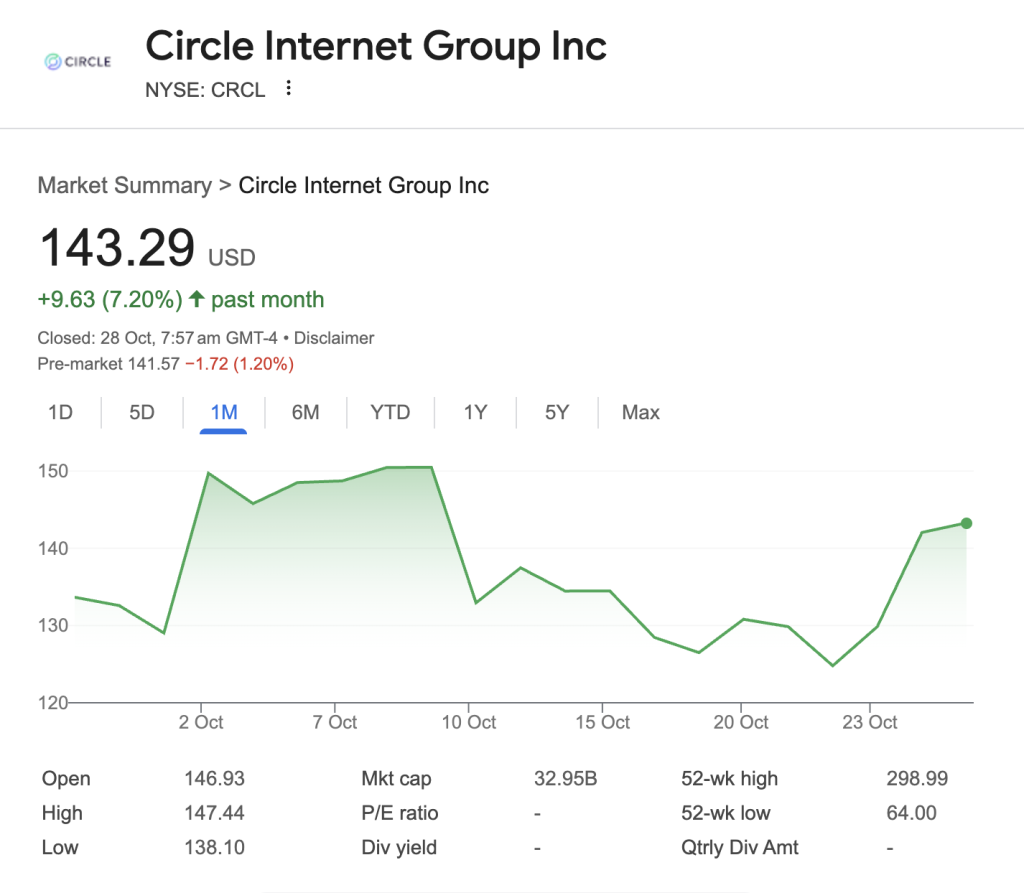Image resolution: width=1024 pixels, height=893 pixels.
Task: Switch to the YTD chart view
Action: point(390,412)
